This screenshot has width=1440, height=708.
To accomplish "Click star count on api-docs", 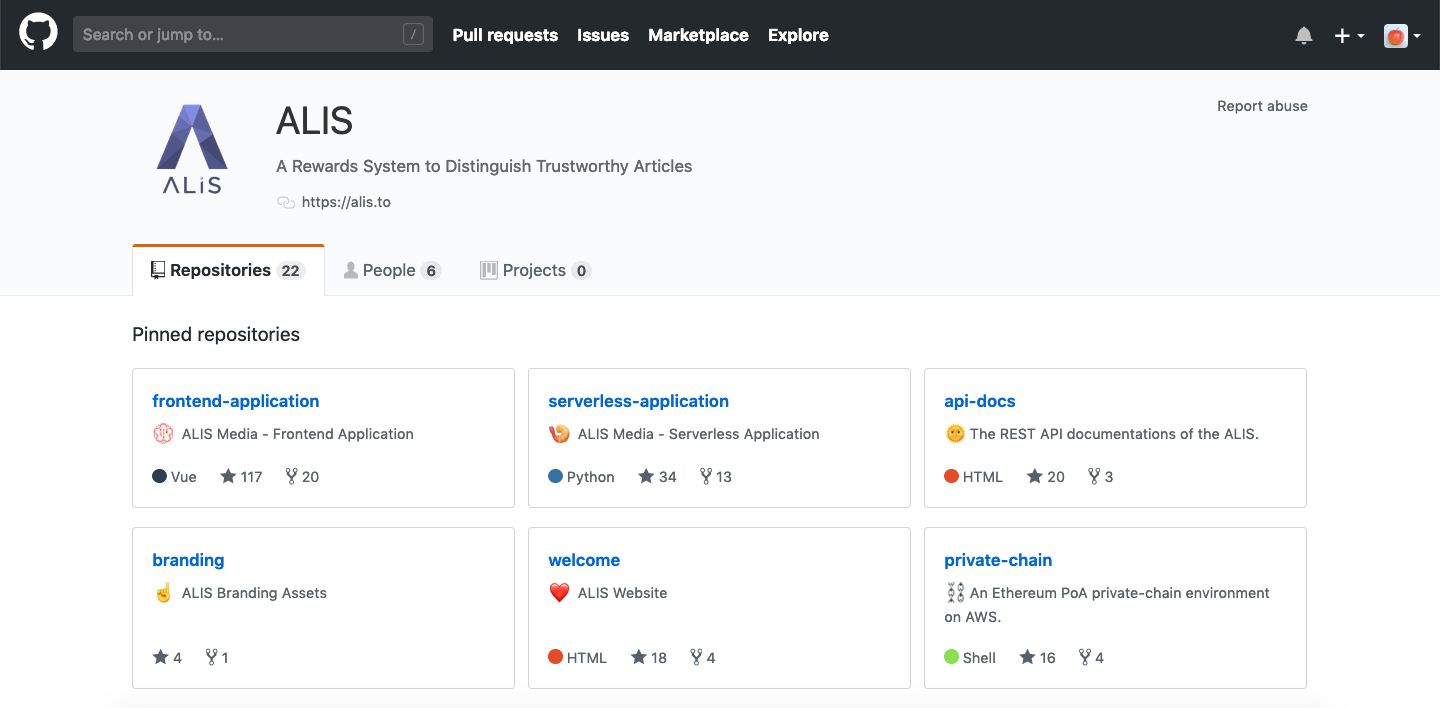I will [1046, 477].
